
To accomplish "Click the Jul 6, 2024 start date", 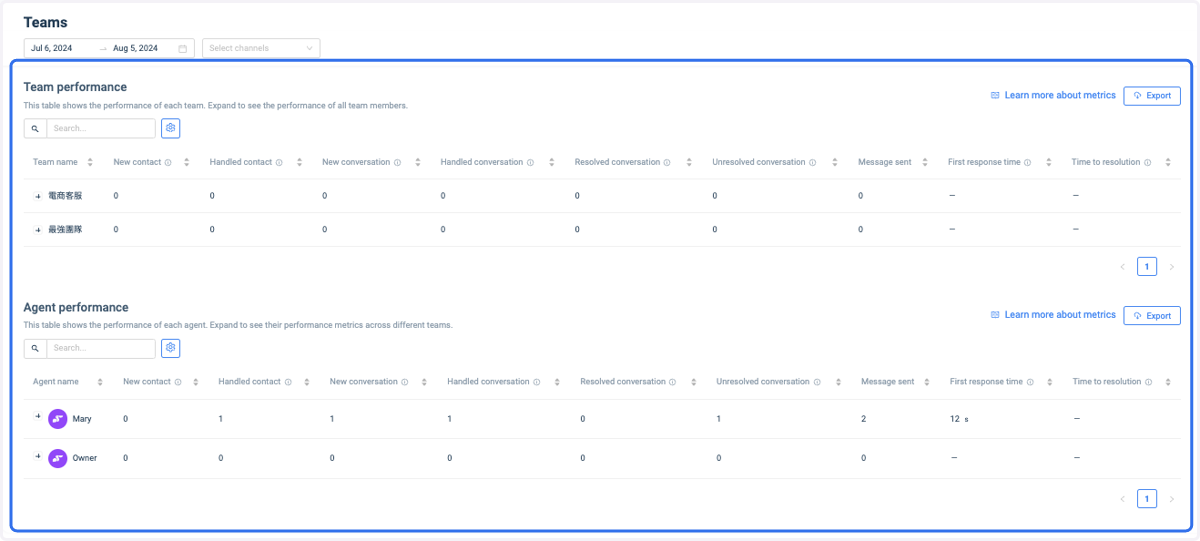I will [51, 48].
